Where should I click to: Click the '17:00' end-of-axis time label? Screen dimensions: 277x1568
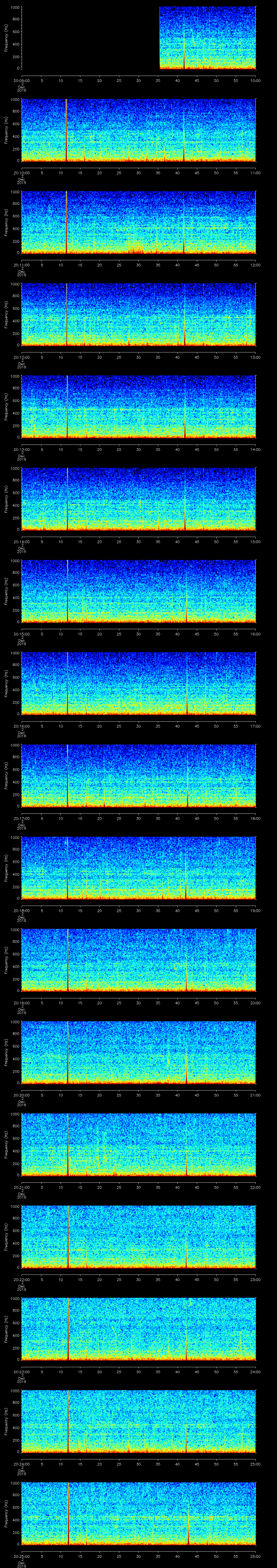click(256, 726)
